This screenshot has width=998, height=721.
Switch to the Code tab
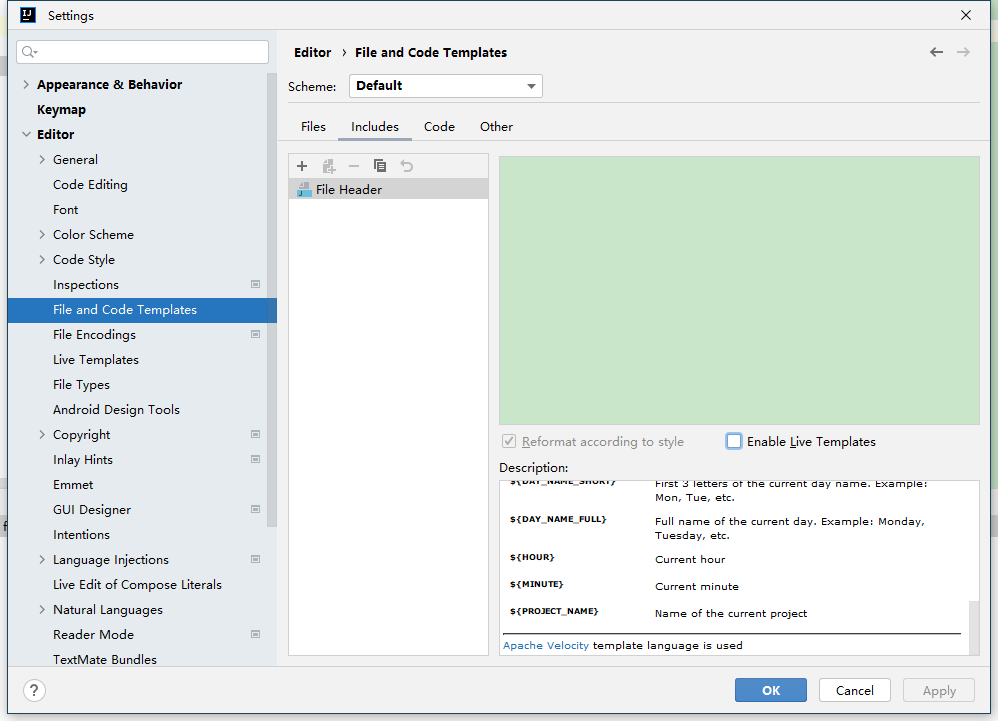(439, 127)
